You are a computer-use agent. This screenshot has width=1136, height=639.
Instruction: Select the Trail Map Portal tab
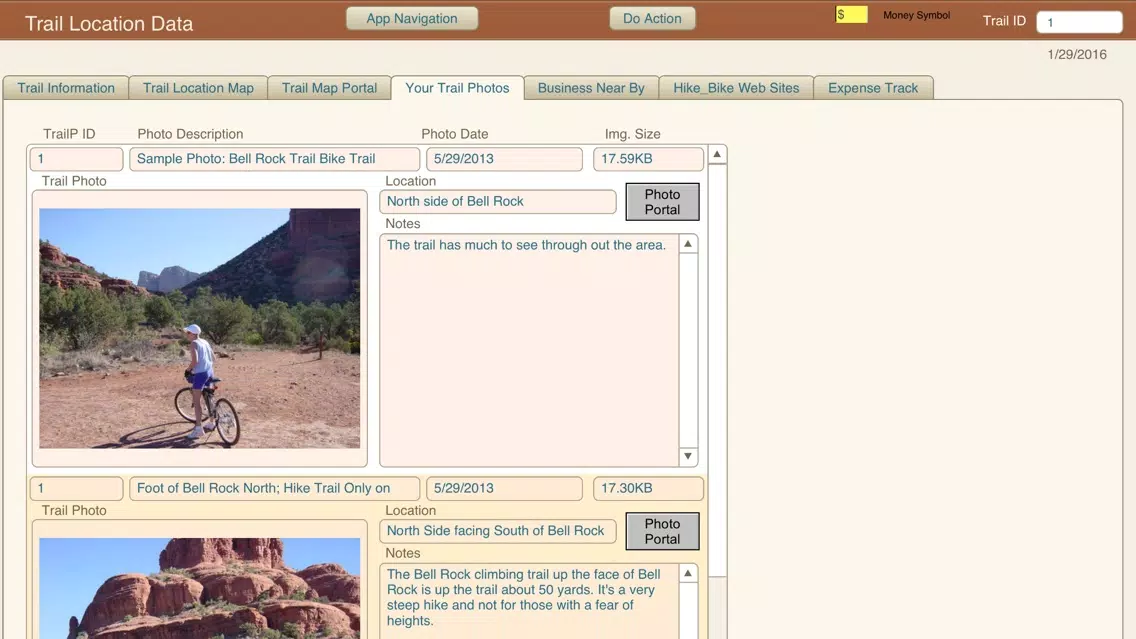coord(329,88)
